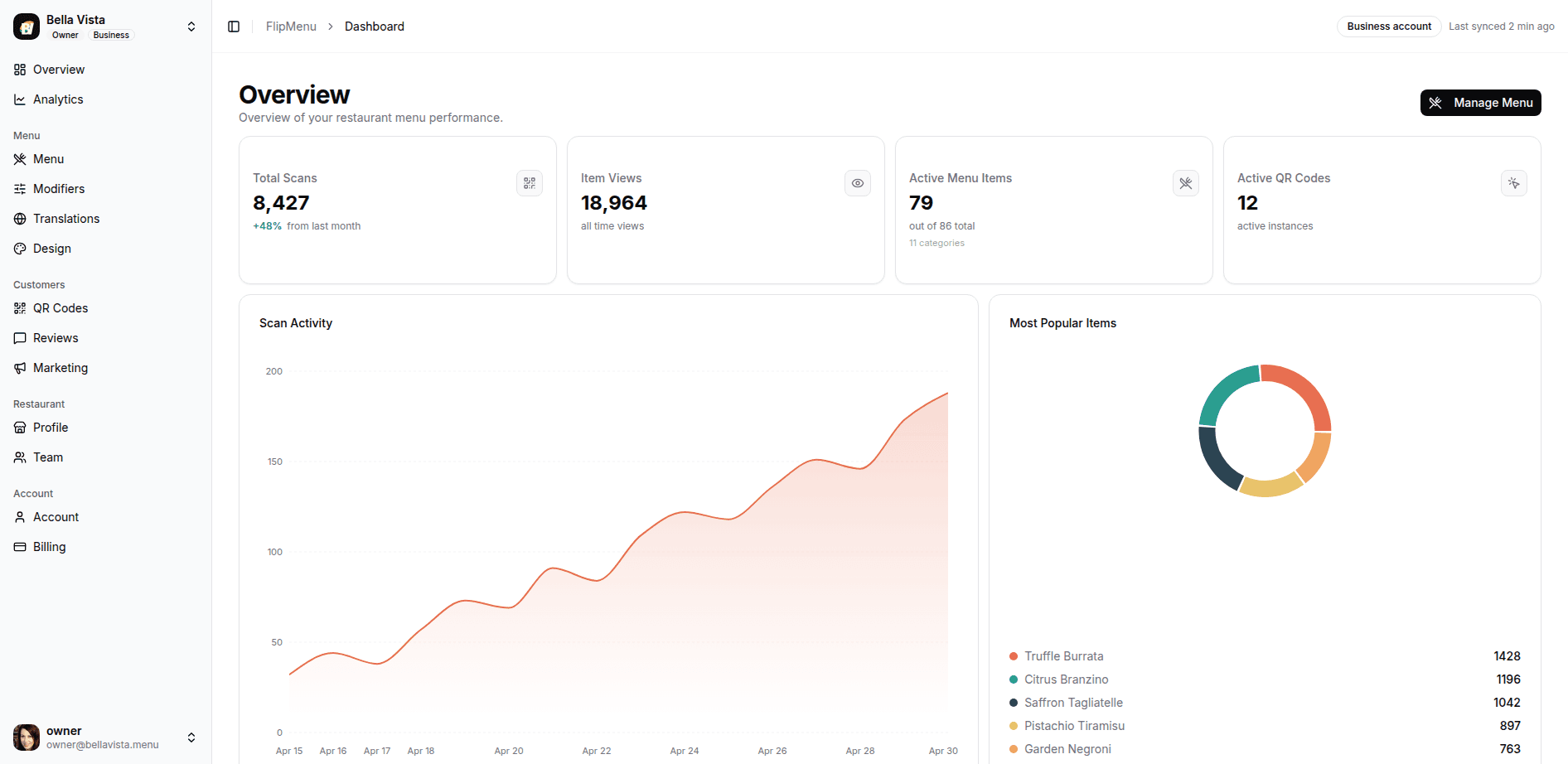Image resolution: width=1568 pixels, height=764 pixels.
Task: Click the Account person icon
Action: 20,517
